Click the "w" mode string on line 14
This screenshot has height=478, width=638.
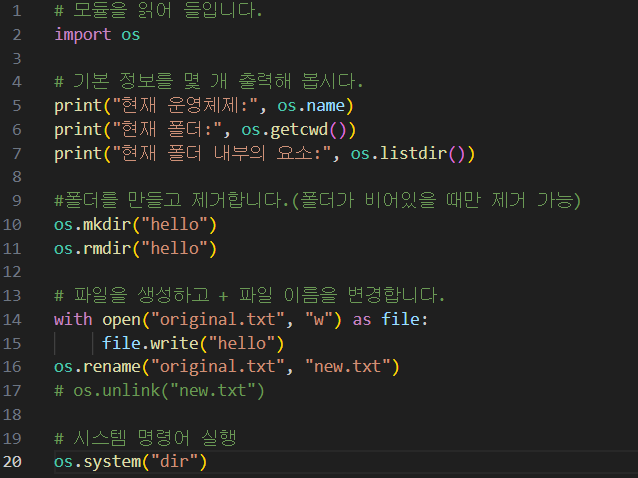point(319,319)
